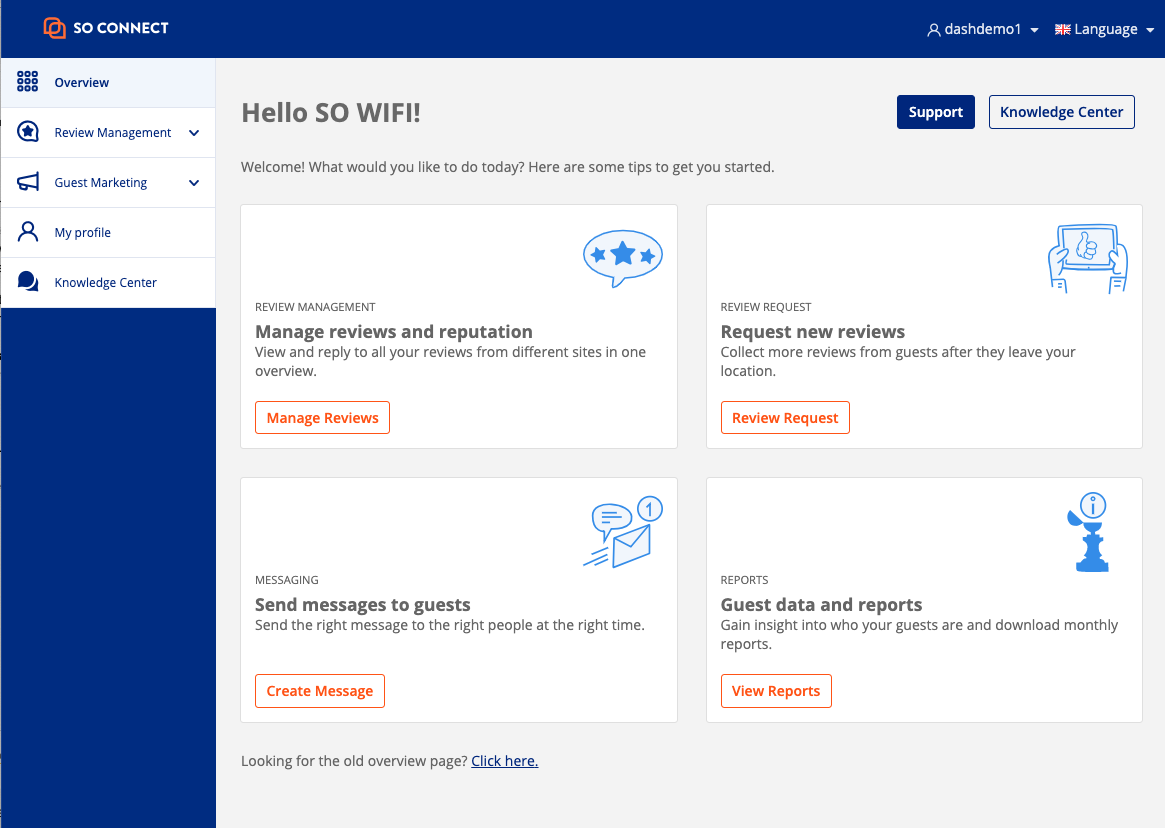Click the Support button
Image resolution: width=1165 pixels, height=828 pixels.
coord(935,112)
